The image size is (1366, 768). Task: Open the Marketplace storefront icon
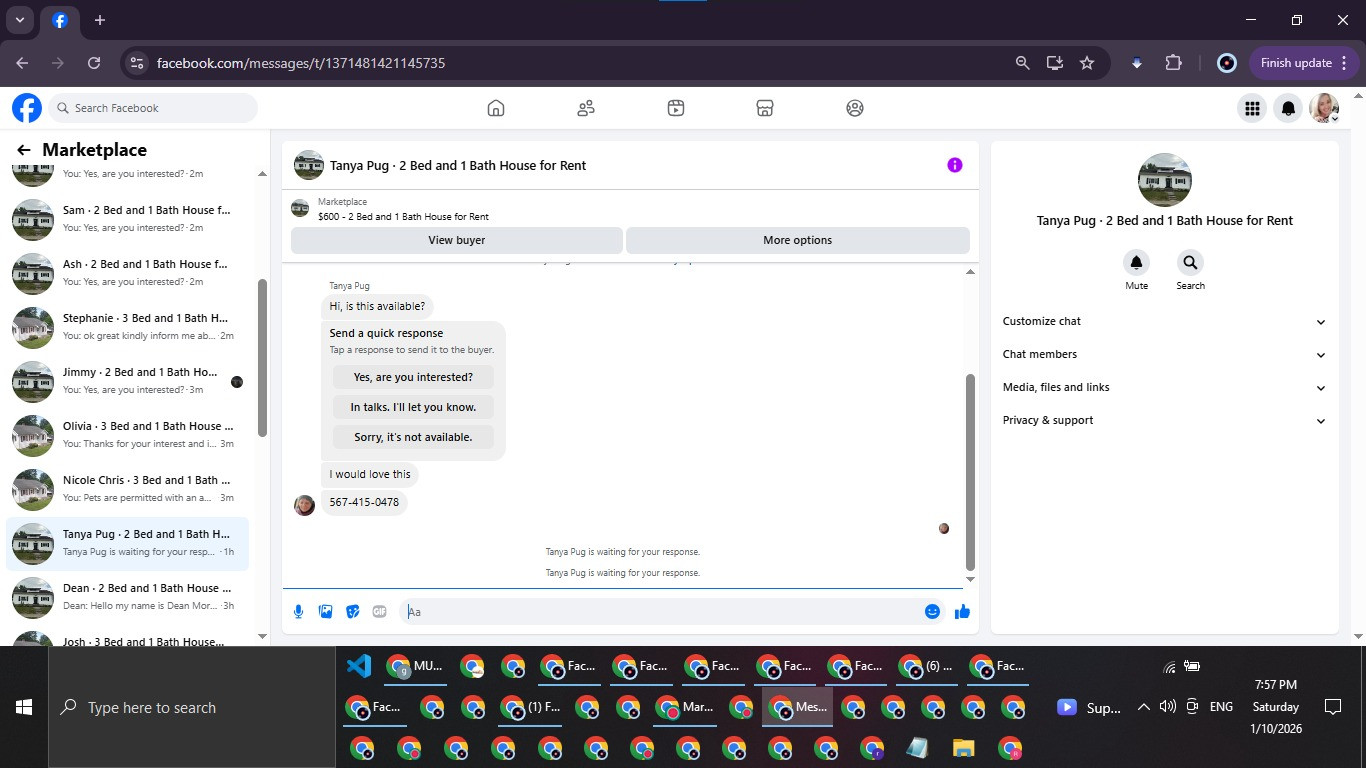(x=765, y=108)
